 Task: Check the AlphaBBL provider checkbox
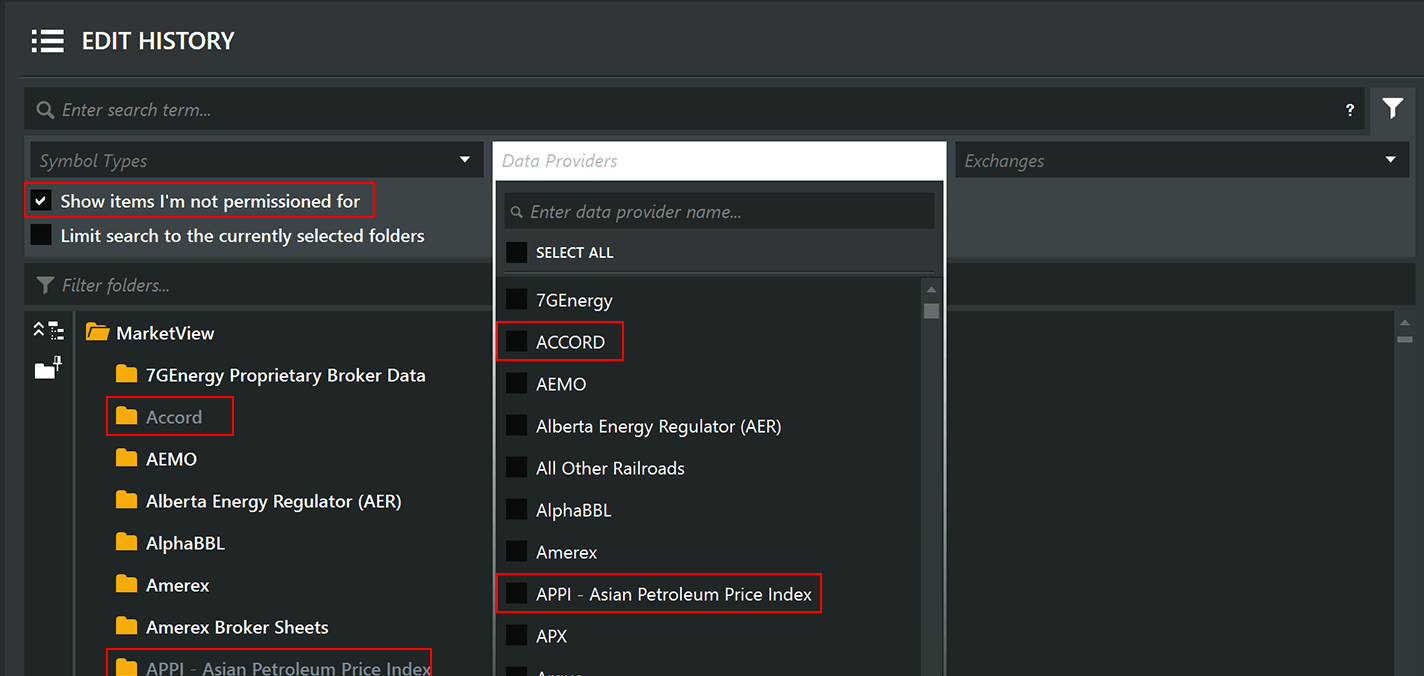point(516,509)
